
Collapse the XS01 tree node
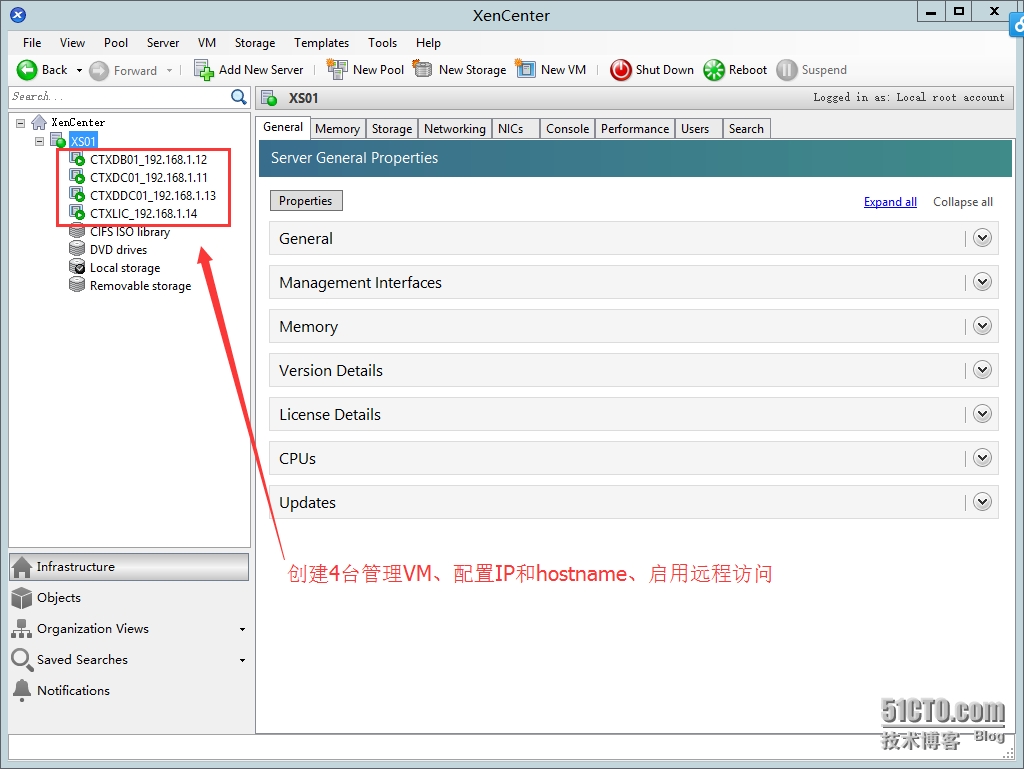coord(39,141)
